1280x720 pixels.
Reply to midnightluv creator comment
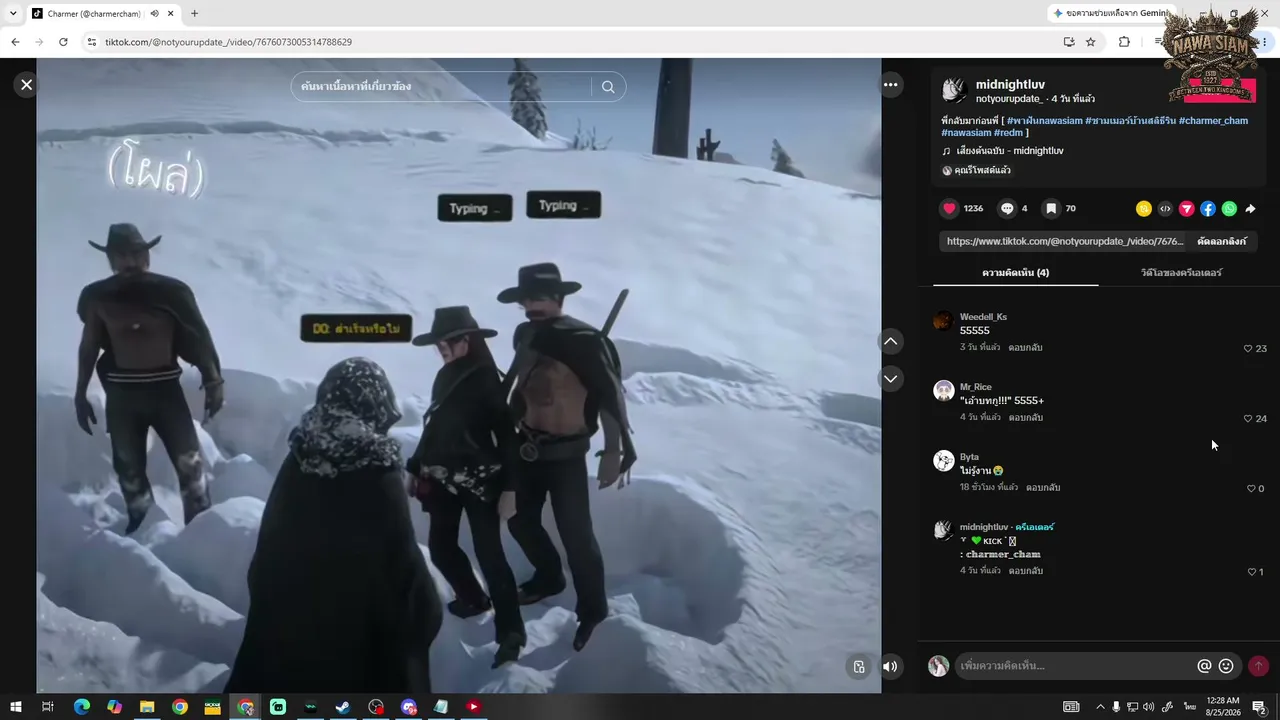click(x=1025, y=571)
